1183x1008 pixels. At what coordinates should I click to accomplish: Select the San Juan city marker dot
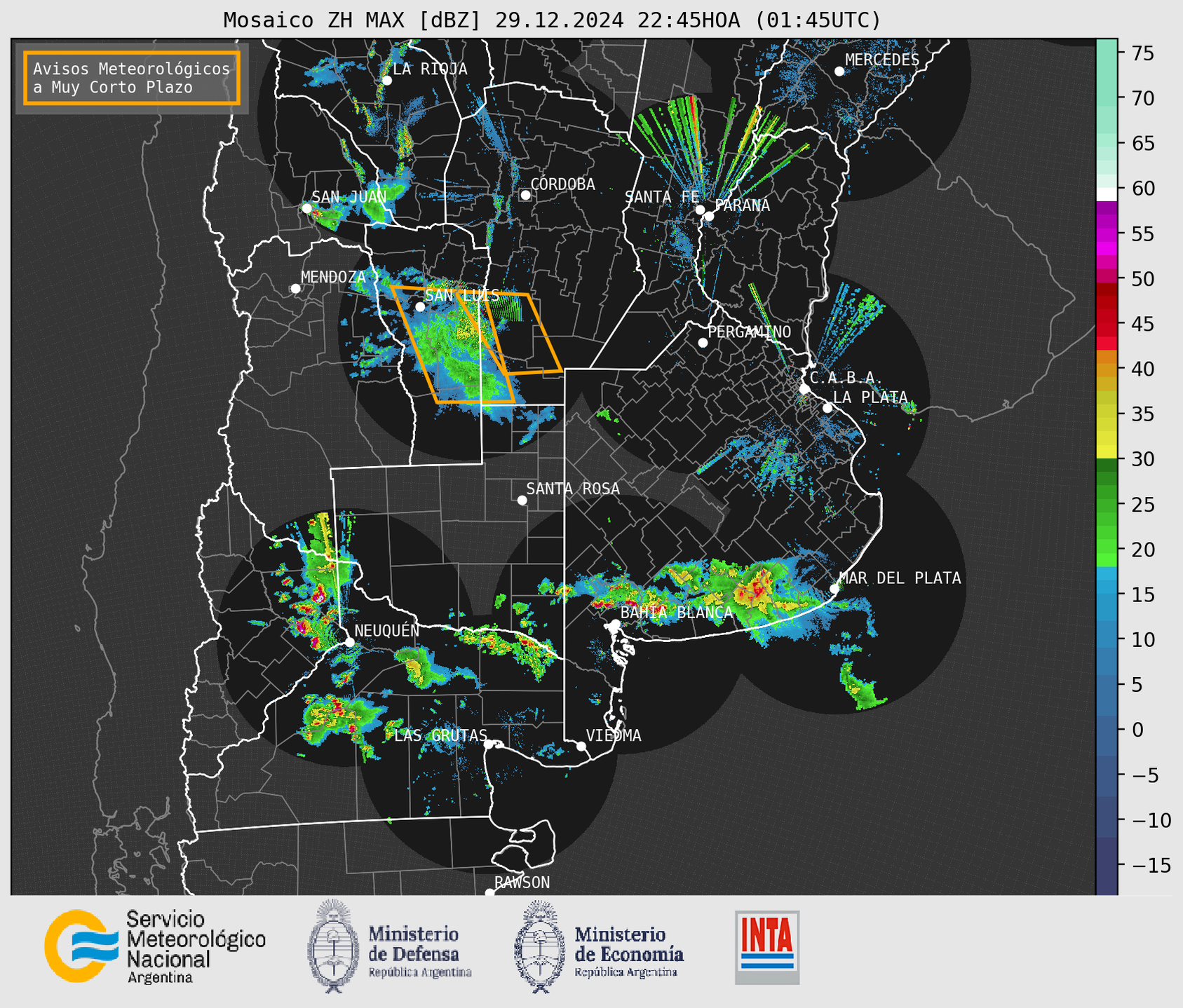[x=306, y=208]
